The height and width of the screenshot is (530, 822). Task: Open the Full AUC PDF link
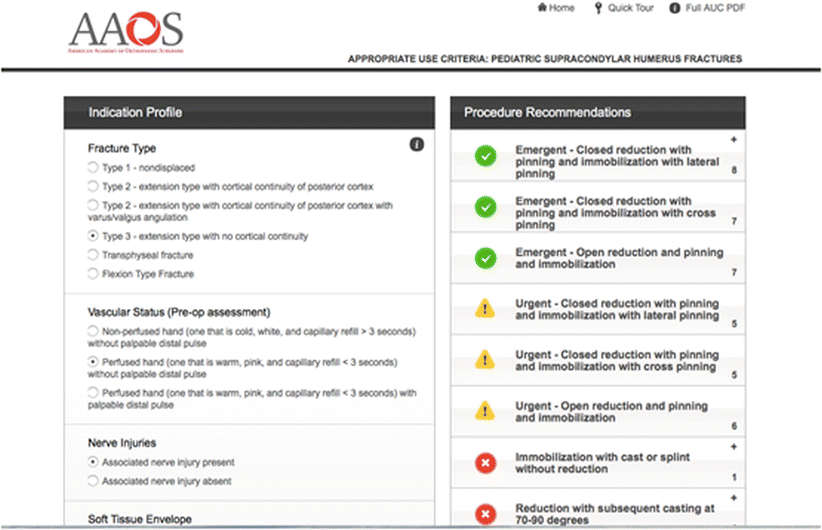pos(708,8)
